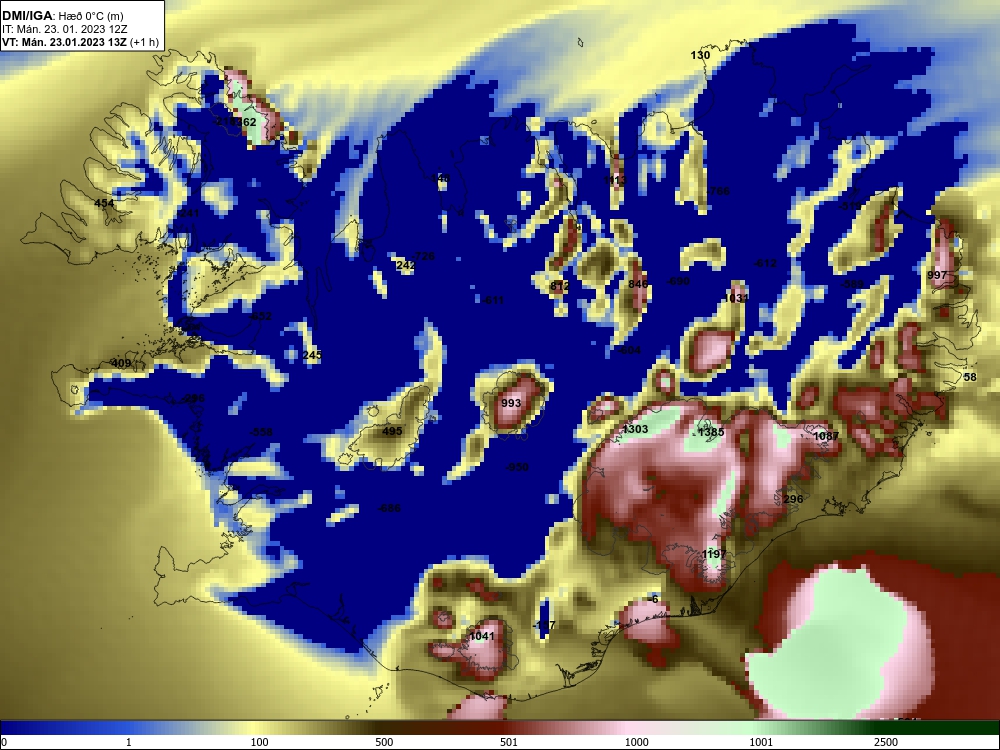
Task: Click the 1087 value label
Action: (827, 436)
